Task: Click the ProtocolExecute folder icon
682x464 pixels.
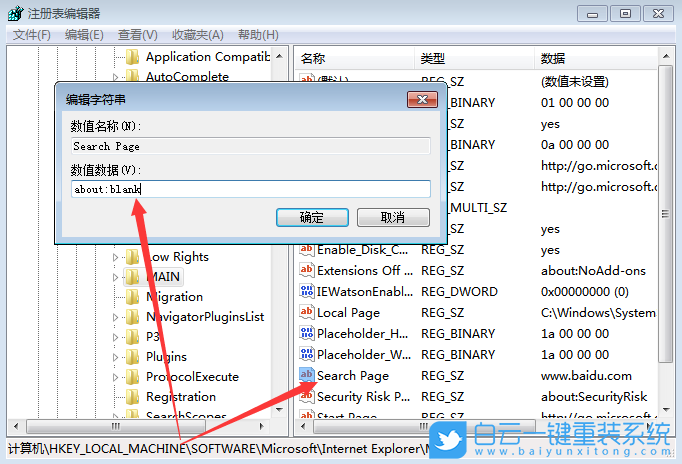Action: [x=133, y=377]
